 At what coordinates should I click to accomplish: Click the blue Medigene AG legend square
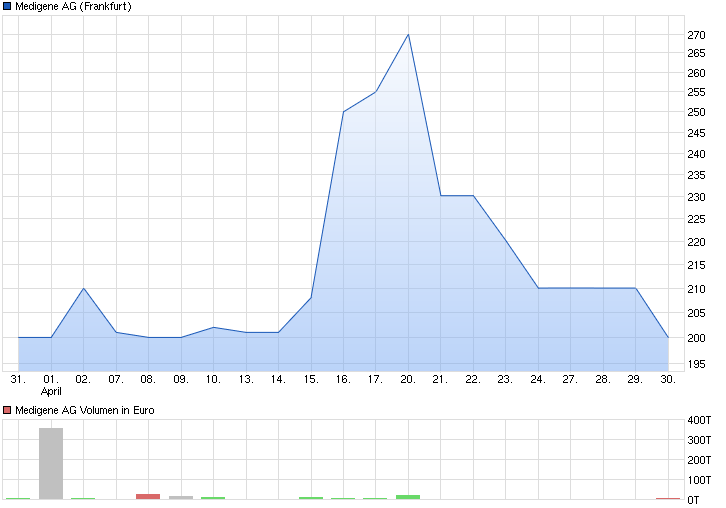click(x=7, y=6)
